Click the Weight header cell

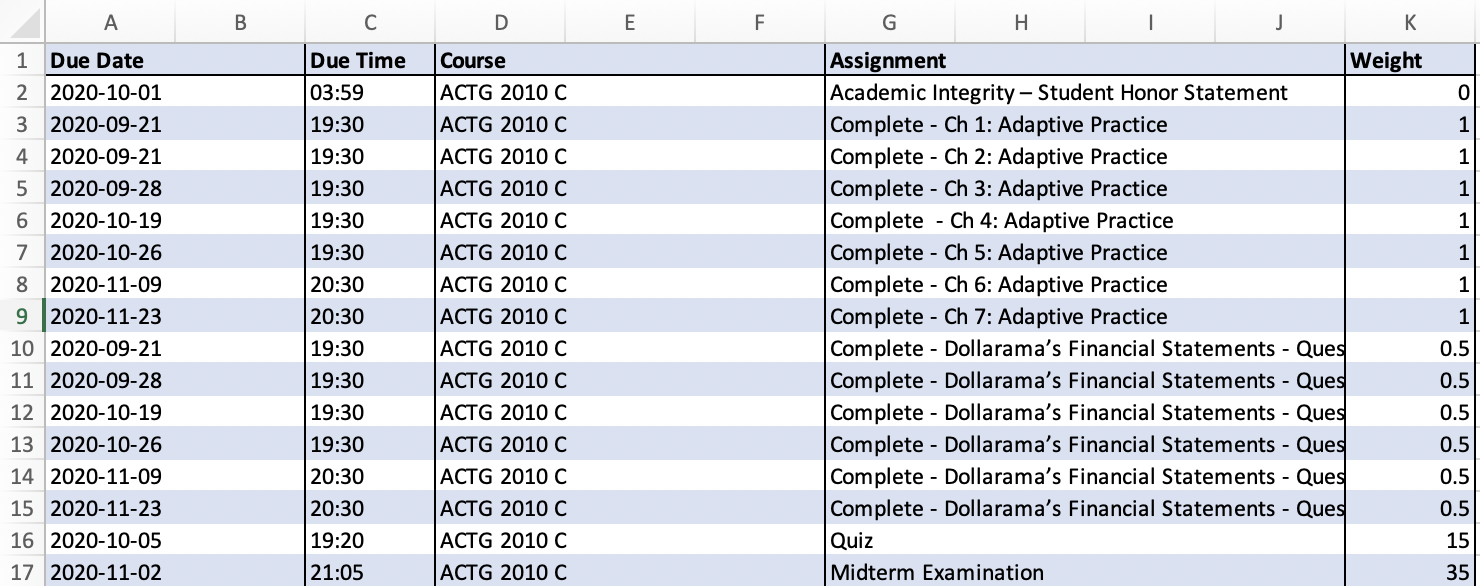tap(1411, 60)
